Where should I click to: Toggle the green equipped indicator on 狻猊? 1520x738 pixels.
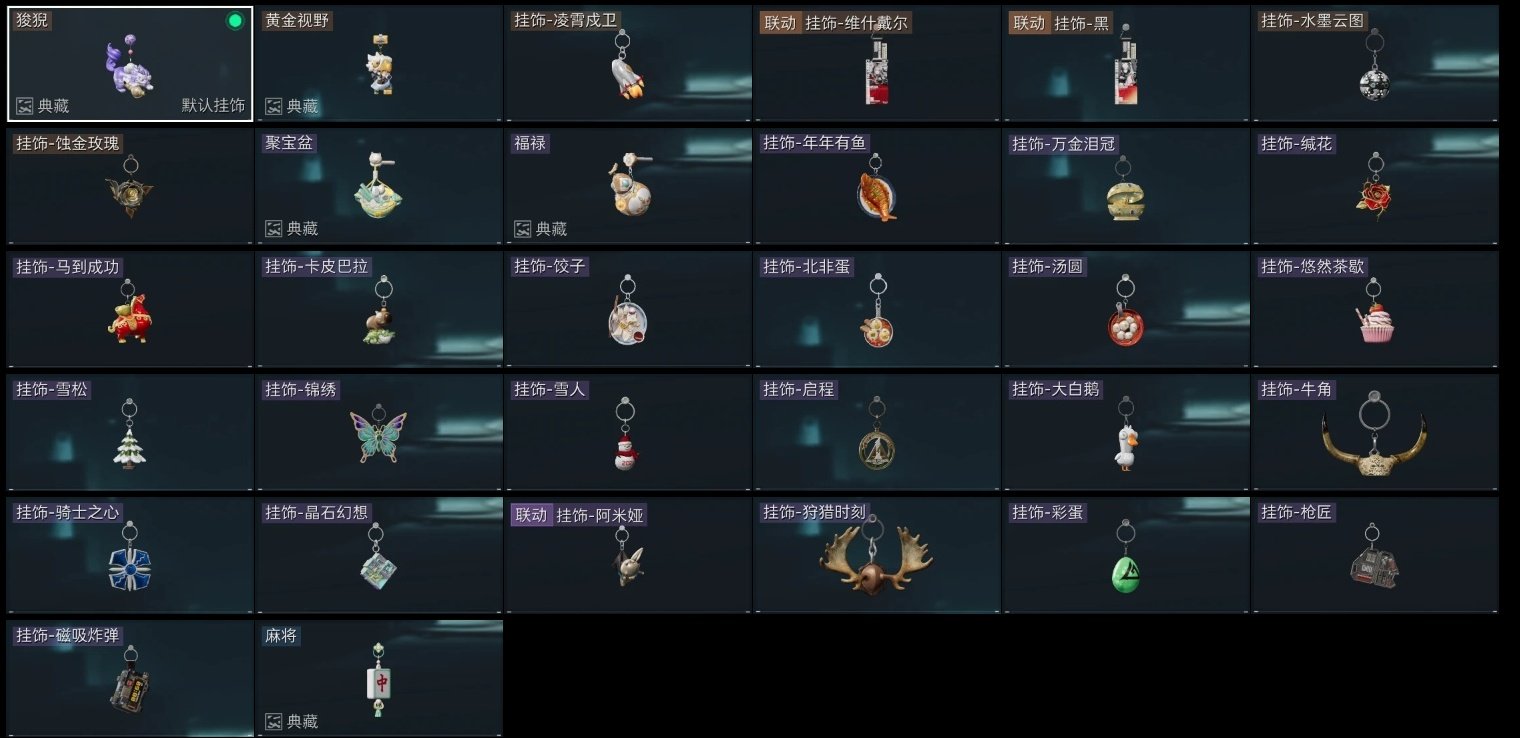tap(235, 21)
